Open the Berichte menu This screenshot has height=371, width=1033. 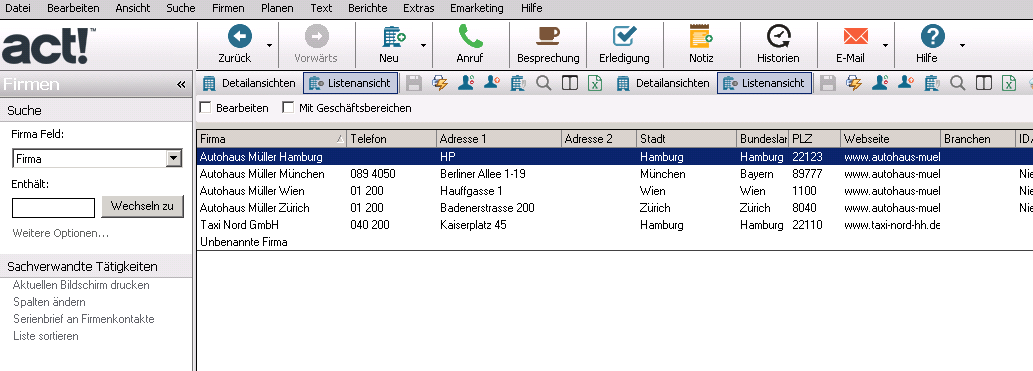coord(368,8)
